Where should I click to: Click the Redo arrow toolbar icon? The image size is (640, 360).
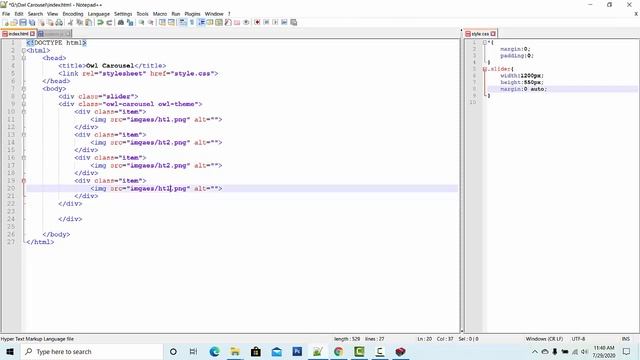pyautogui.click(x=109, y=22)
